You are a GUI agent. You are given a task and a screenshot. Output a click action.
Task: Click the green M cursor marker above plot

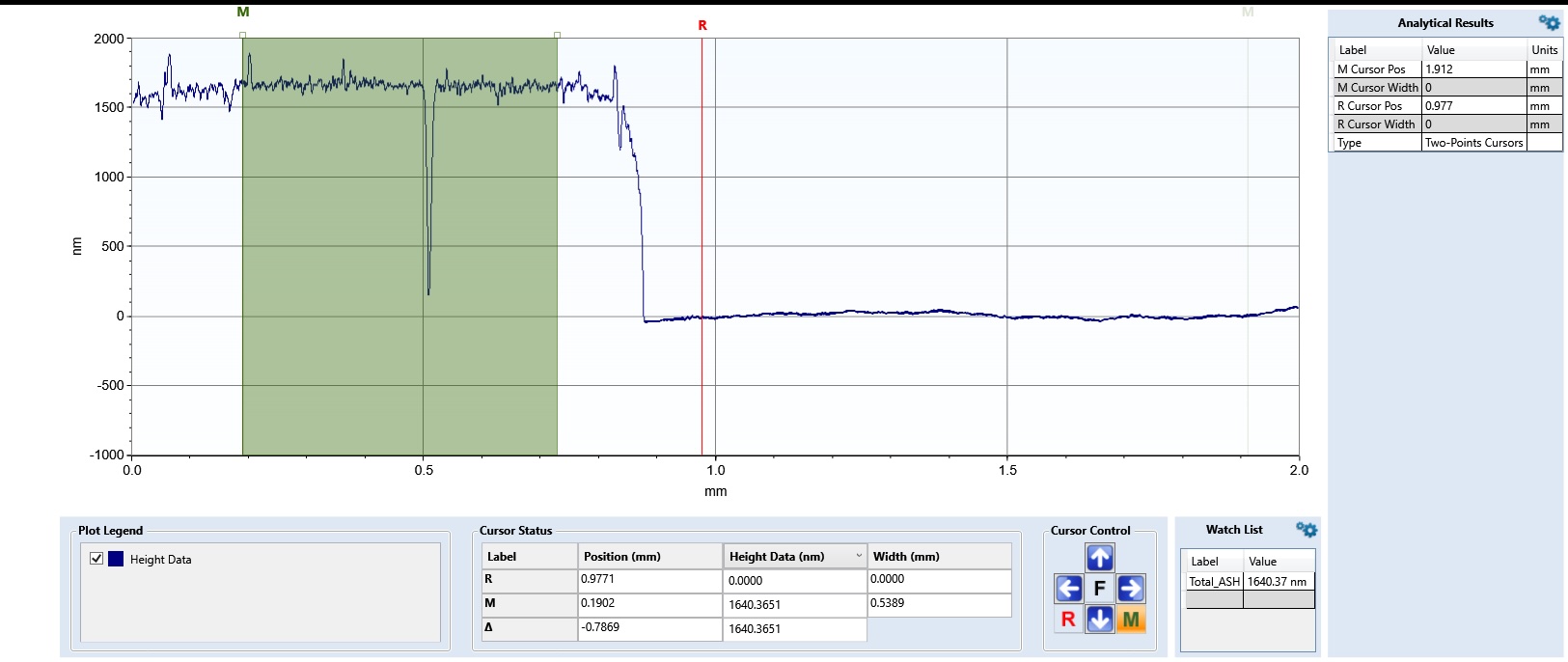243,13
